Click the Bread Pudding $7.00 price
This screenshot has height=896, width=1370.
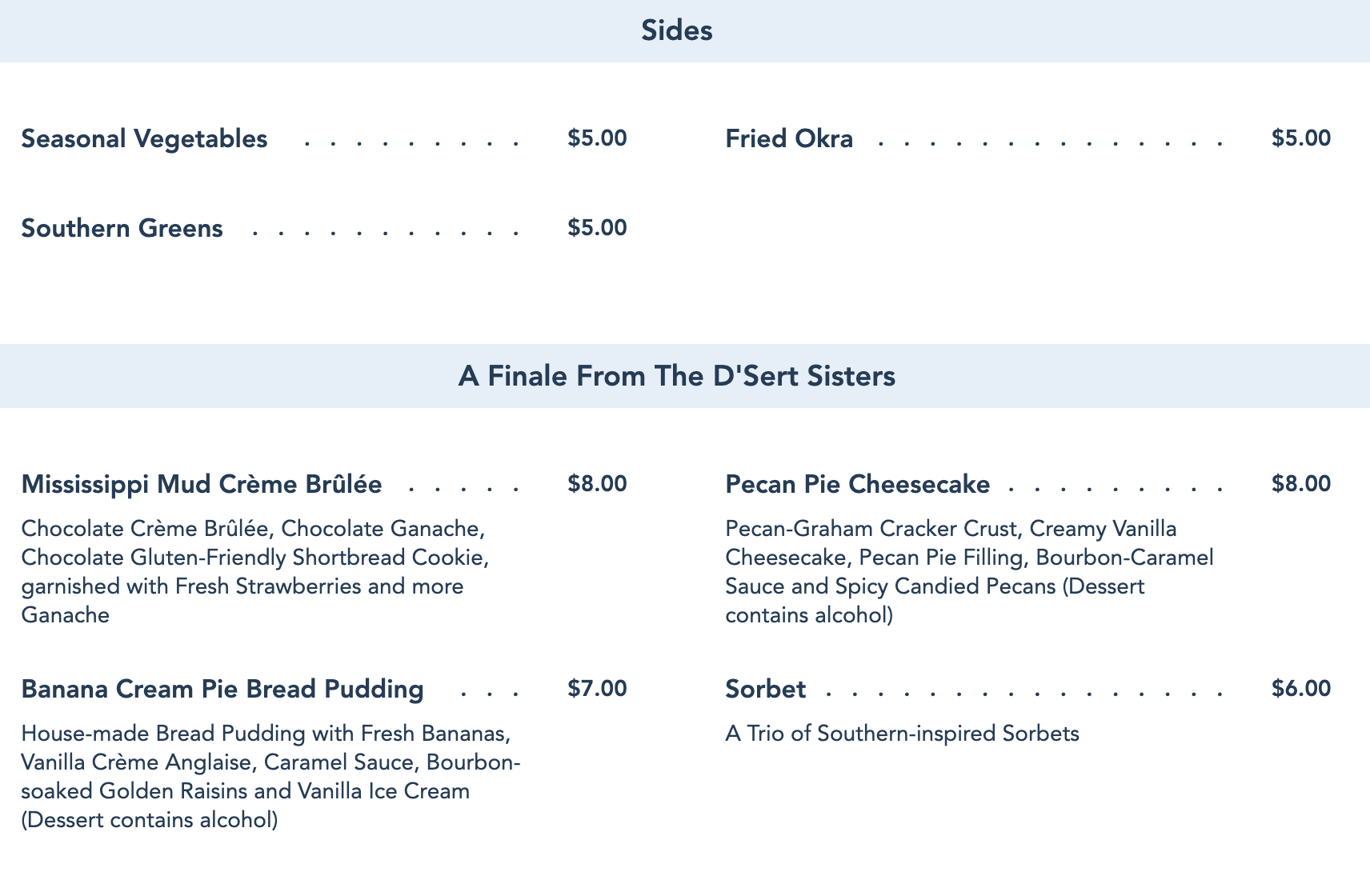click(597, 689)
